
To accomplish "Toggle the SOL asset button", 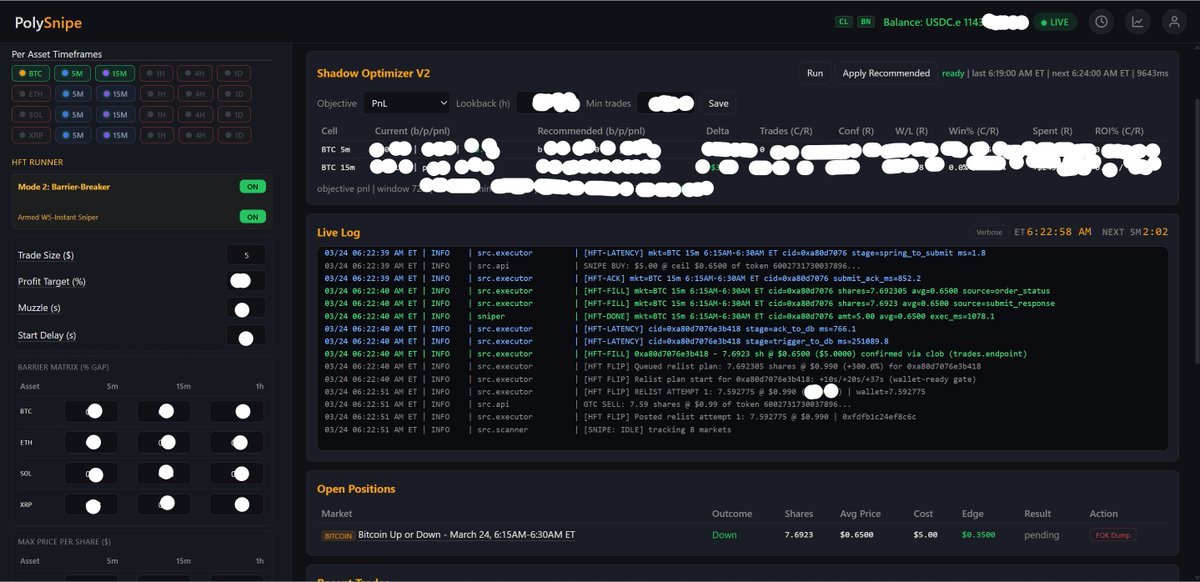I will 32,114.
